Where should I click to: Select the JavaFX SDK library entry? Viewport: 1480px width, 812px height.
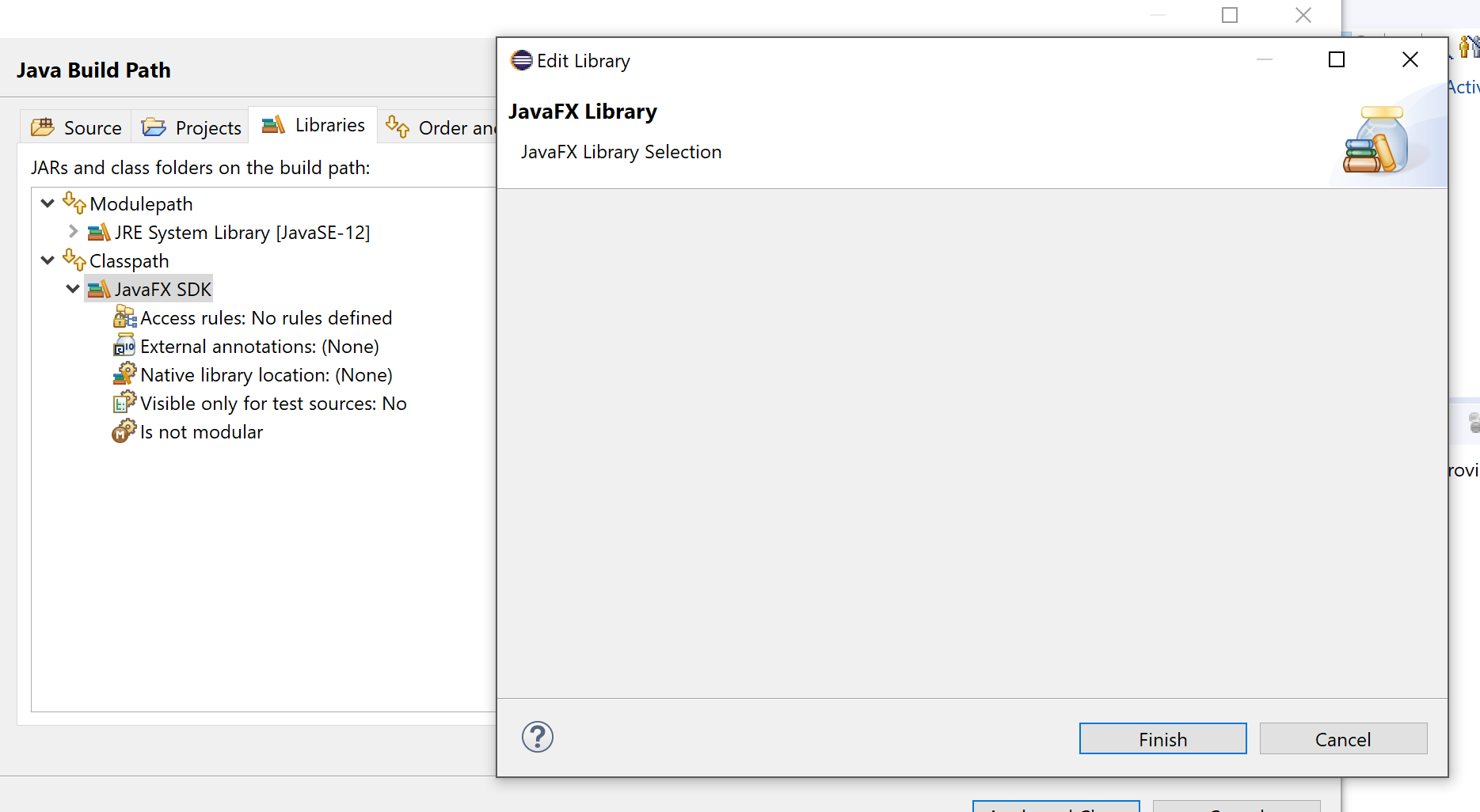click(x=163, y=289)
